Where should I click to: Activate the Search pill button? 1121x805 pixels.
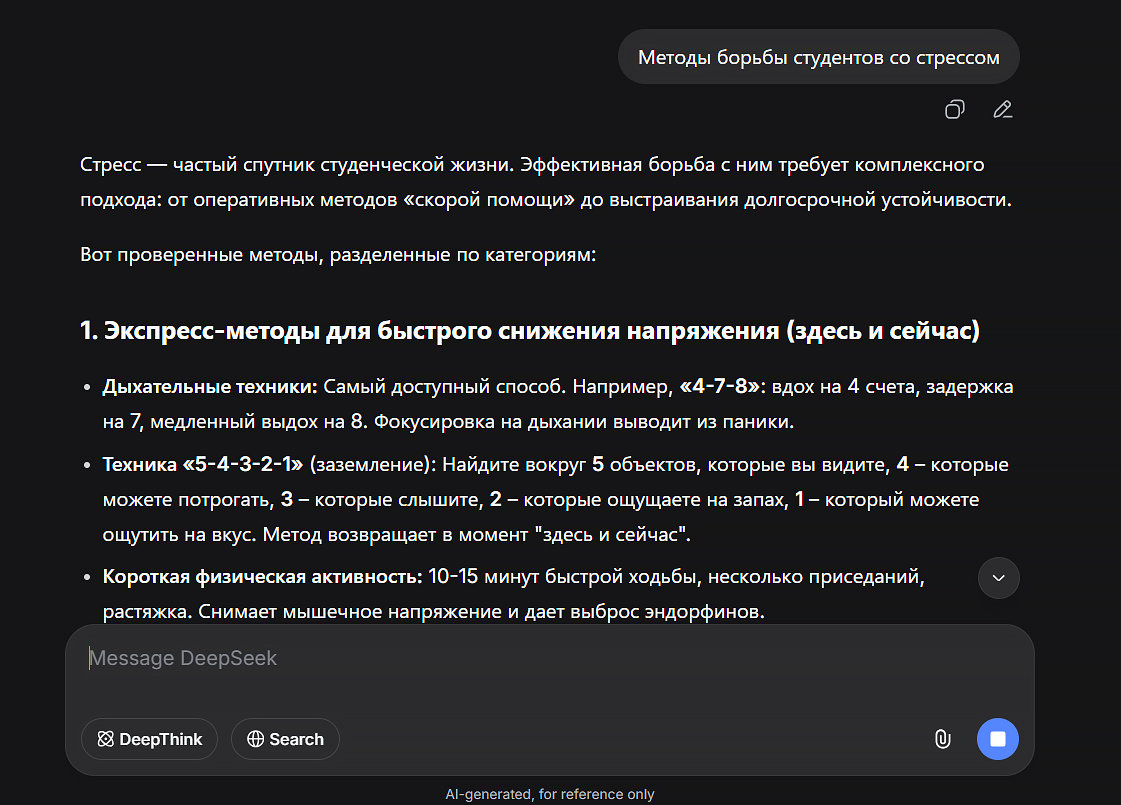285,739
